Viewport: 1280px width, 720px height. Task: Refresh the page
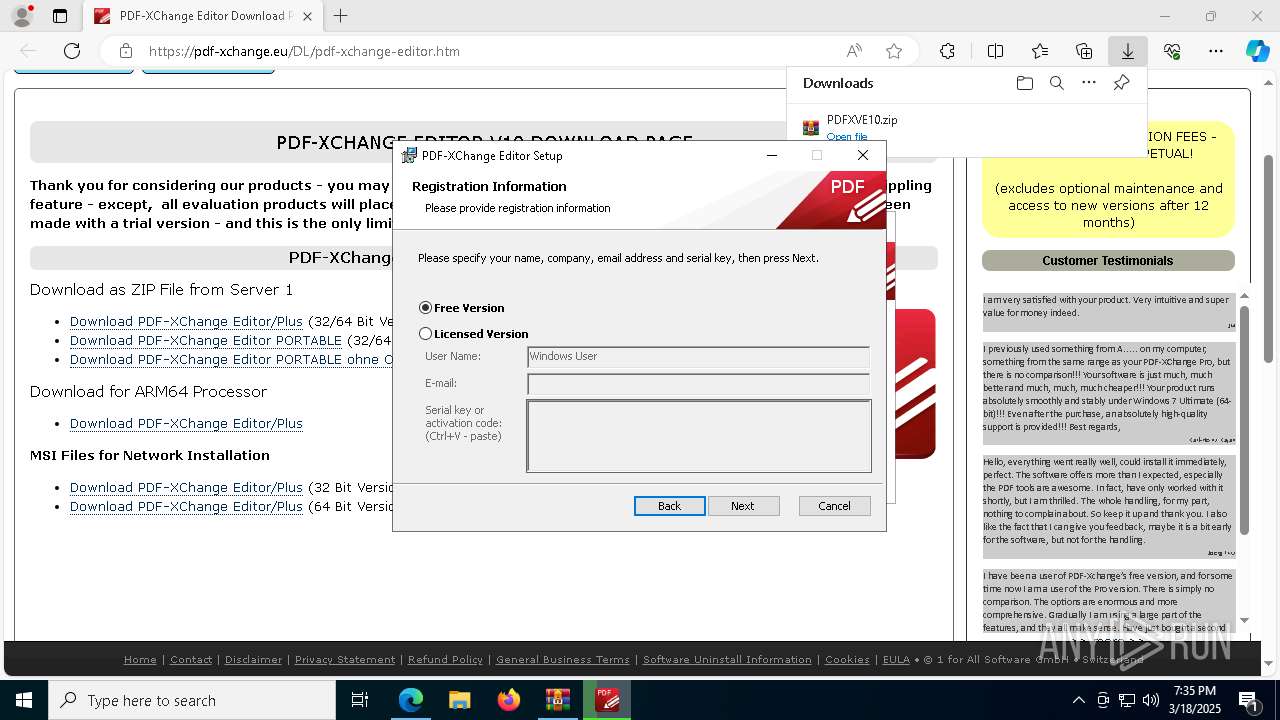coord(72,51)
